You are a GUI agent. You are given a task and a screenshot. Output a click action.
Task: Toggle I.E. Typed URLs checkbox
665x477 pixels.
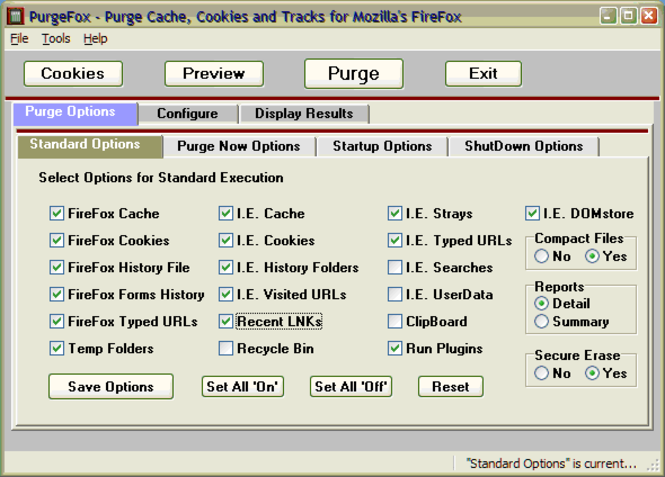coord(395,240)
